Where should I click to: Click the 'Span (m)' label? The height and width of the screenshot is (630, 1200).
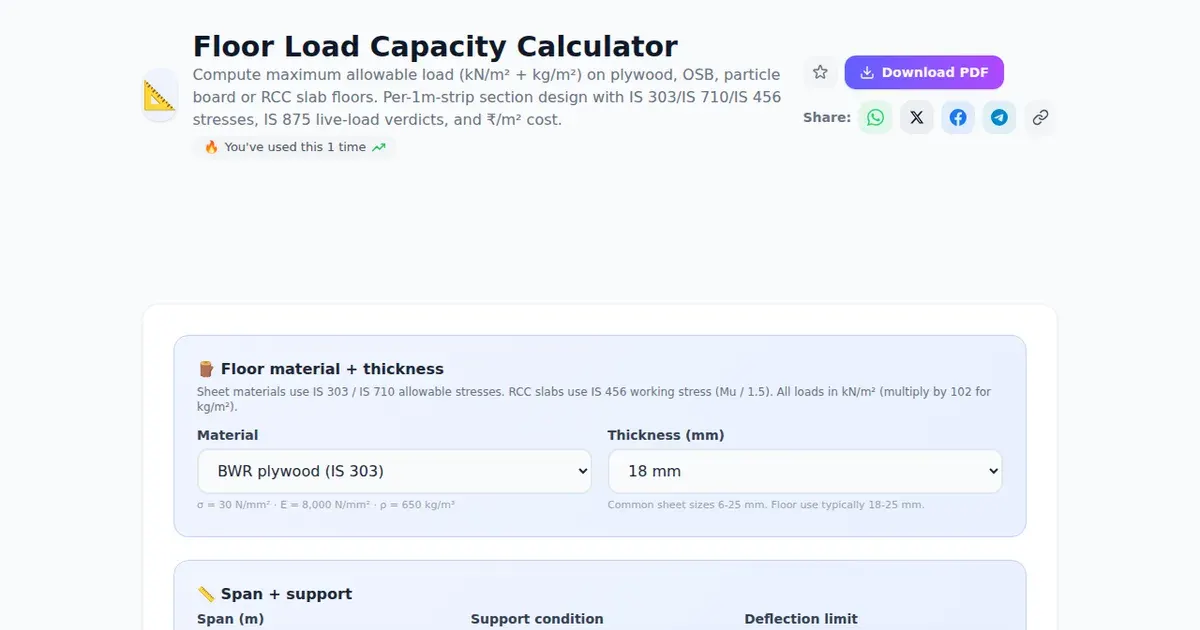pyautogui.click(x=231, y=619)
